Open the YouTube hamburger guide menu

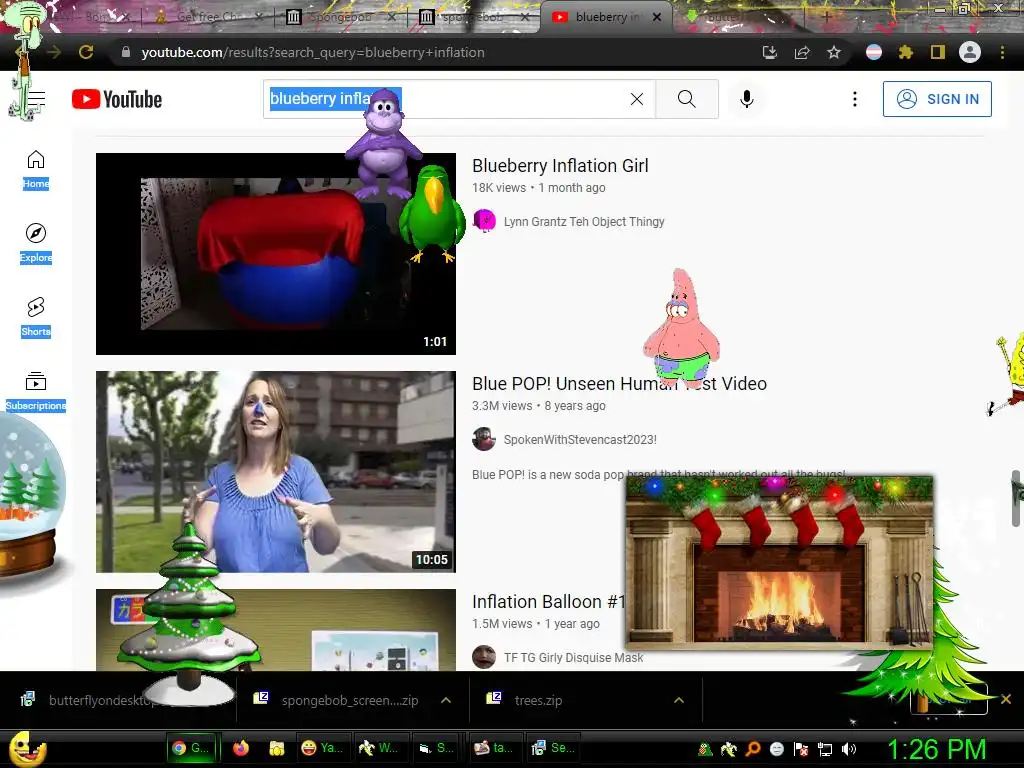(x=35, y=99)
